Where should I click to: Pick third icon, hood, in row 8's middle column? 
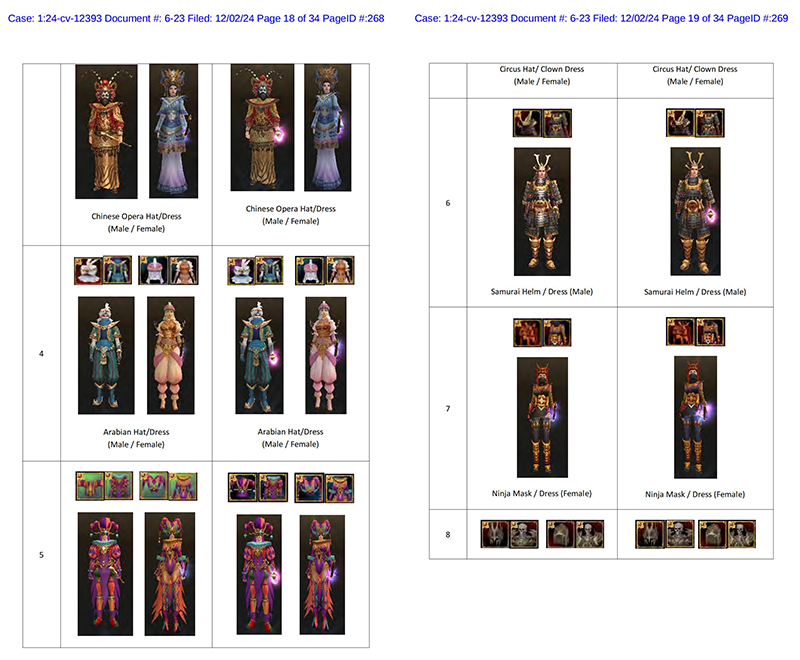pyautogui.click(x=560, y=534)
